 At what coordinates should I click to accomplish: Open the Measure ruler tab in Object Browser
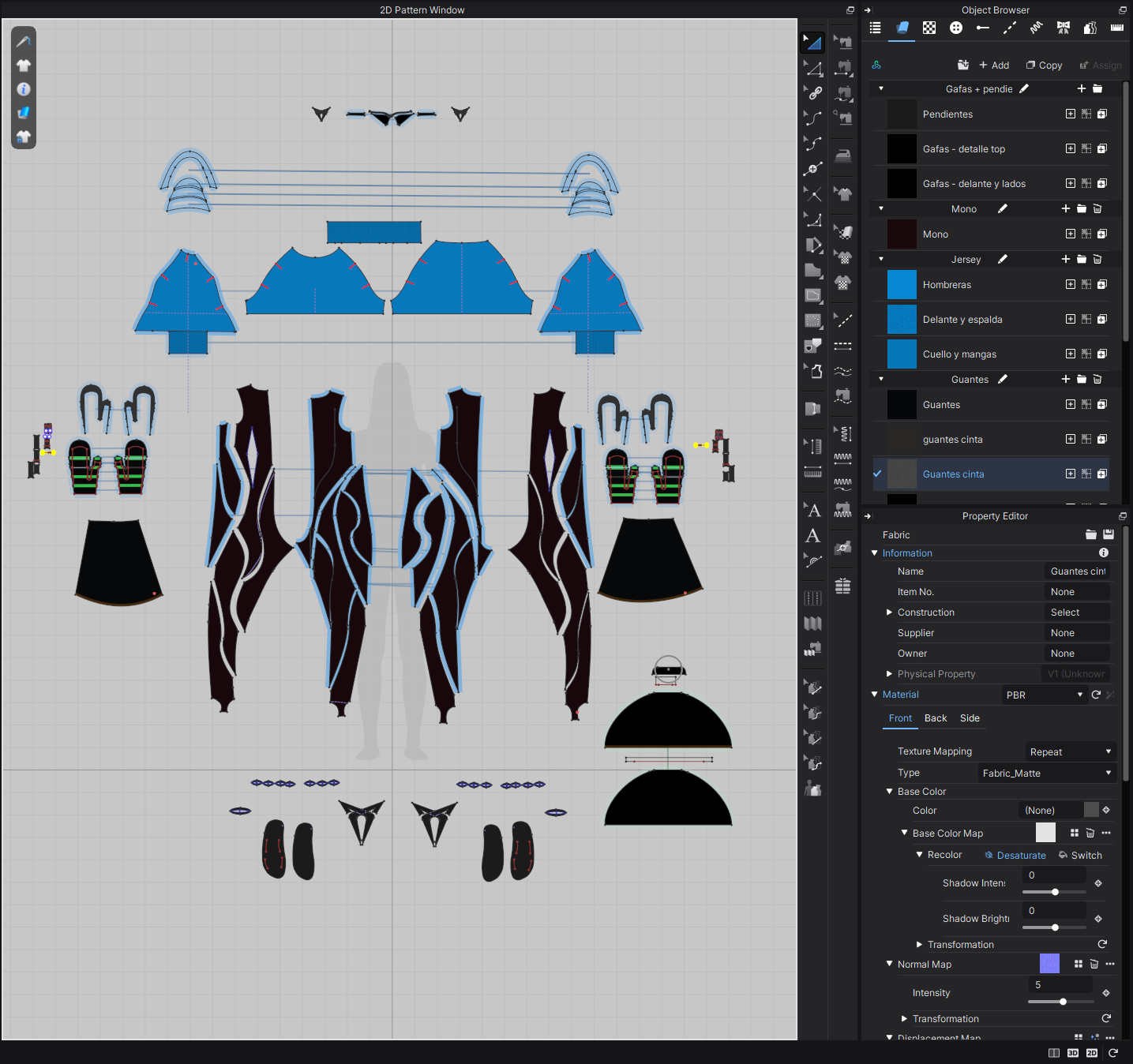pyautogui.click(x=1116, y=28)
